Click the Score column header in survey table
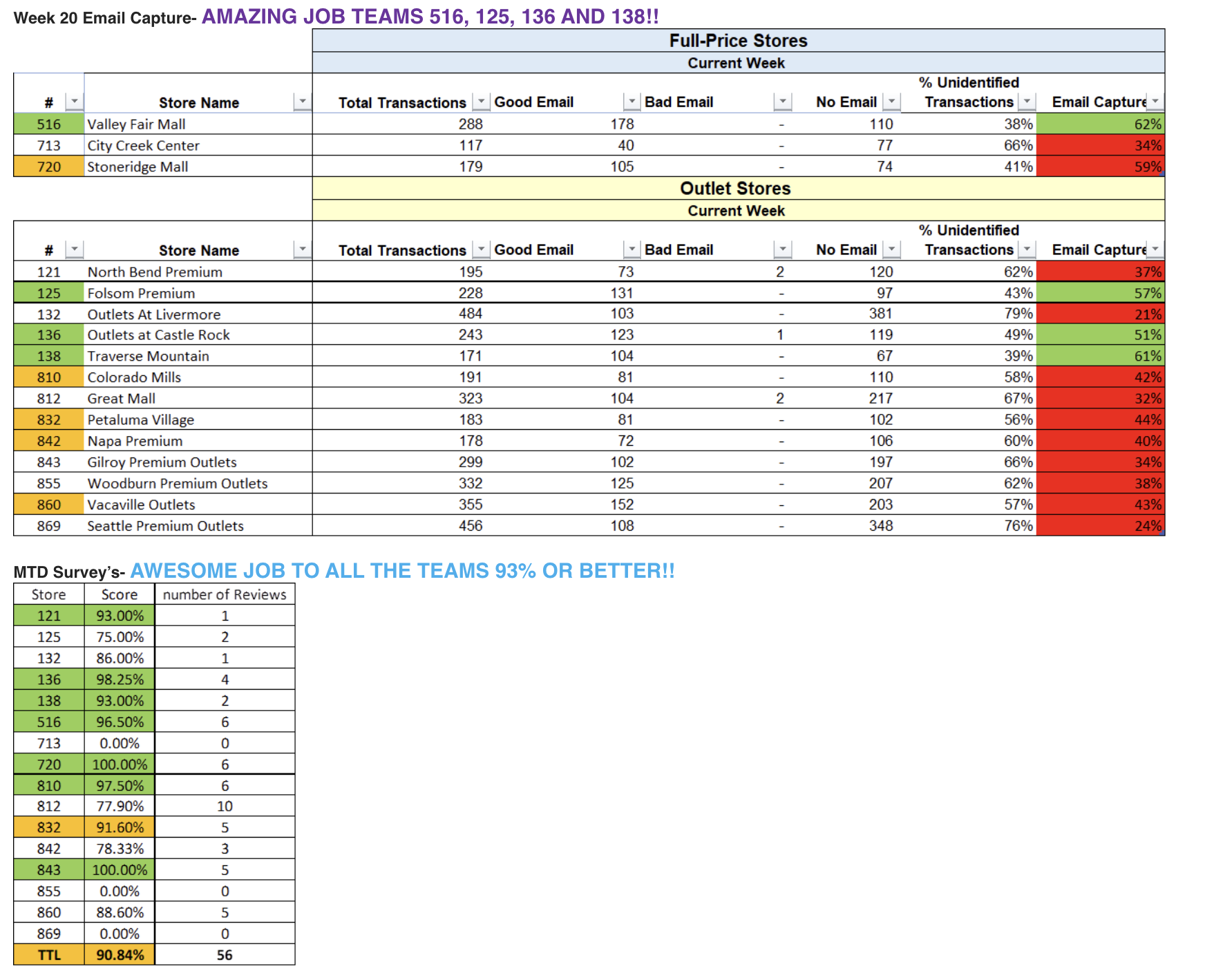Viewport: 1205px width, 980px height. click(x=120, y=594)
